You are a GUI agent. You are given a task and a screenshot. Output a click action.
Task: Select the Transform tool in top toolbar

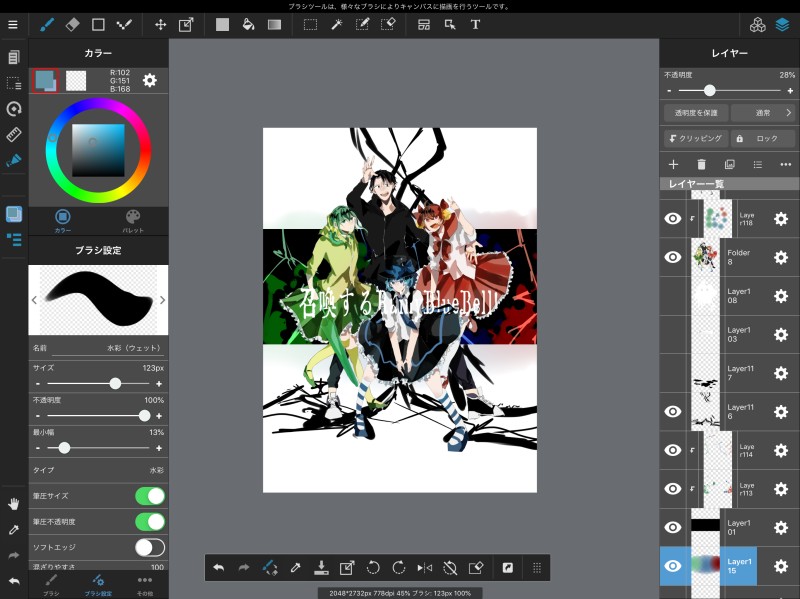[x=186, y=24]
